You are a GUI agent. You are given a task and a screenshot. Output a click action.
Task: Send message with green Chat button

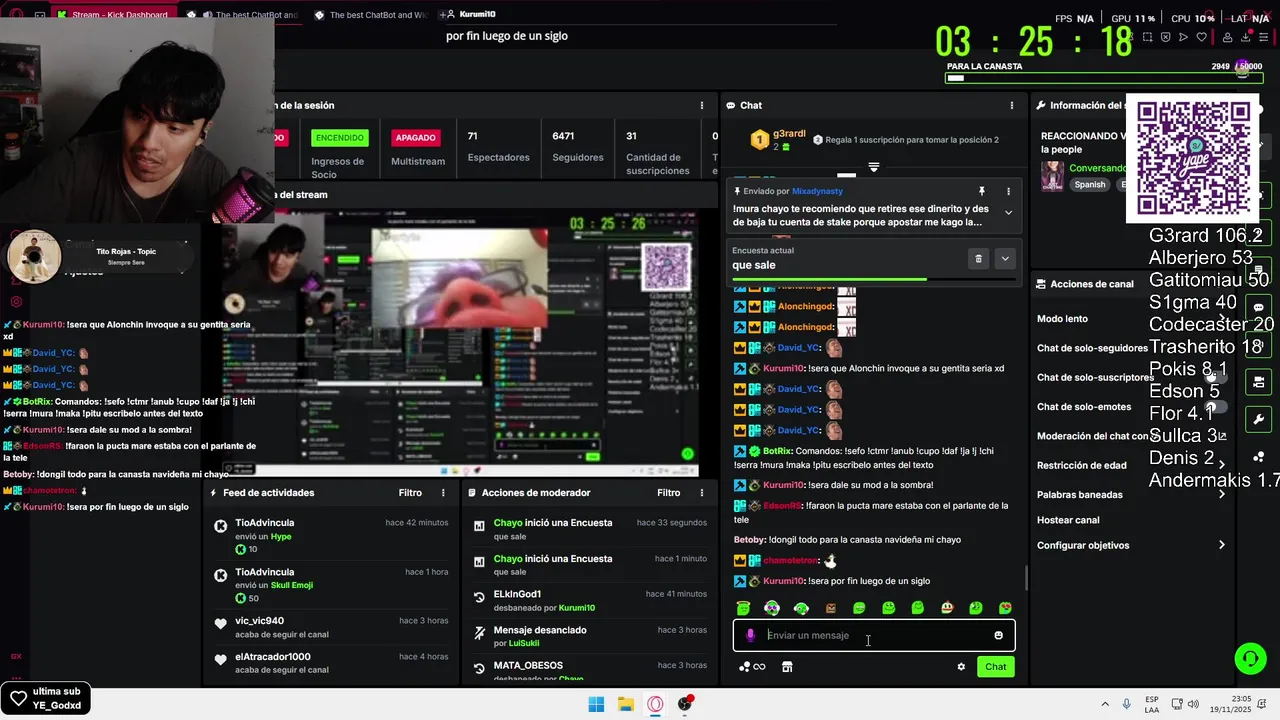[995, 666]
